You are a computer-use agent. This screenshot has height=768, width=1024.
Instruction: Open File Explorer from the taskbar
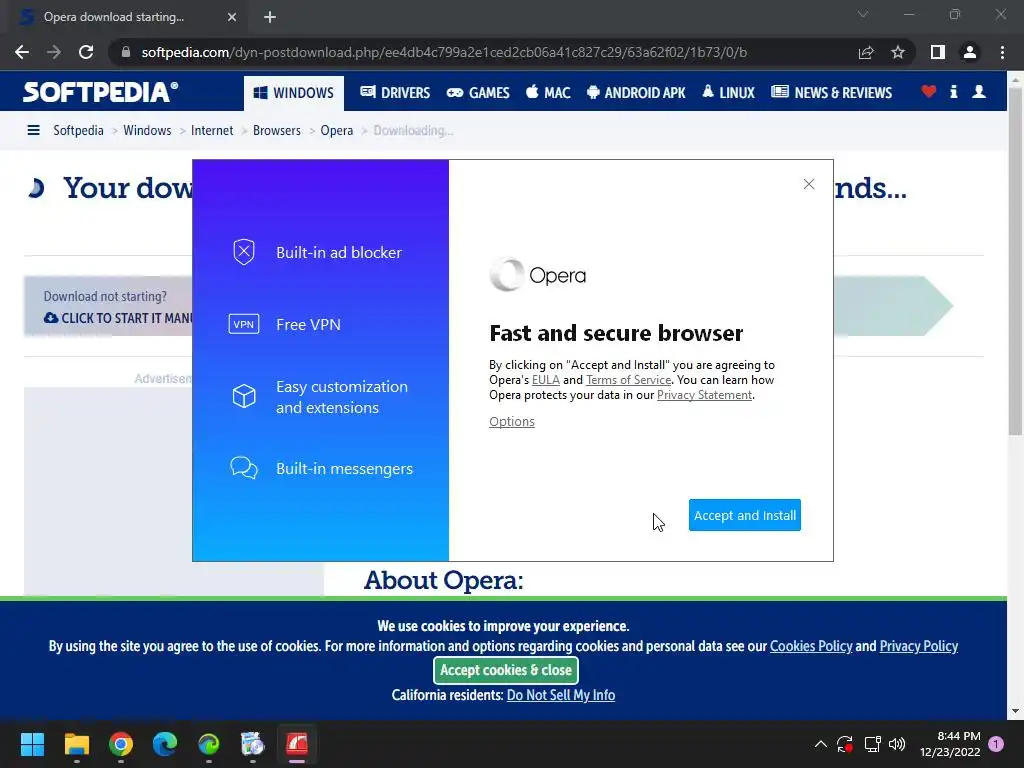76,744
